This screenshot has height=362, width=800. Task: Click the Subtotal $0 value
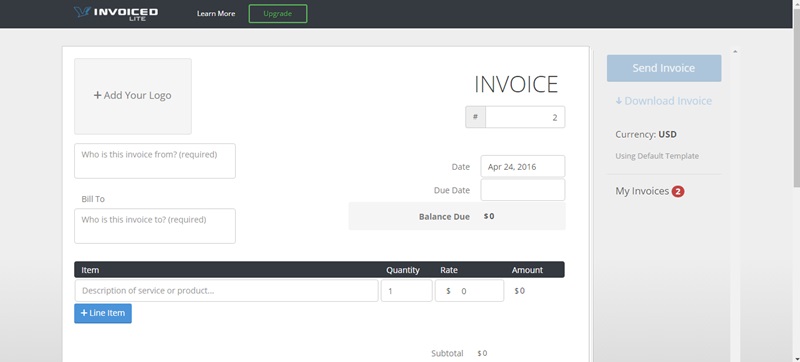pos(482,353)
